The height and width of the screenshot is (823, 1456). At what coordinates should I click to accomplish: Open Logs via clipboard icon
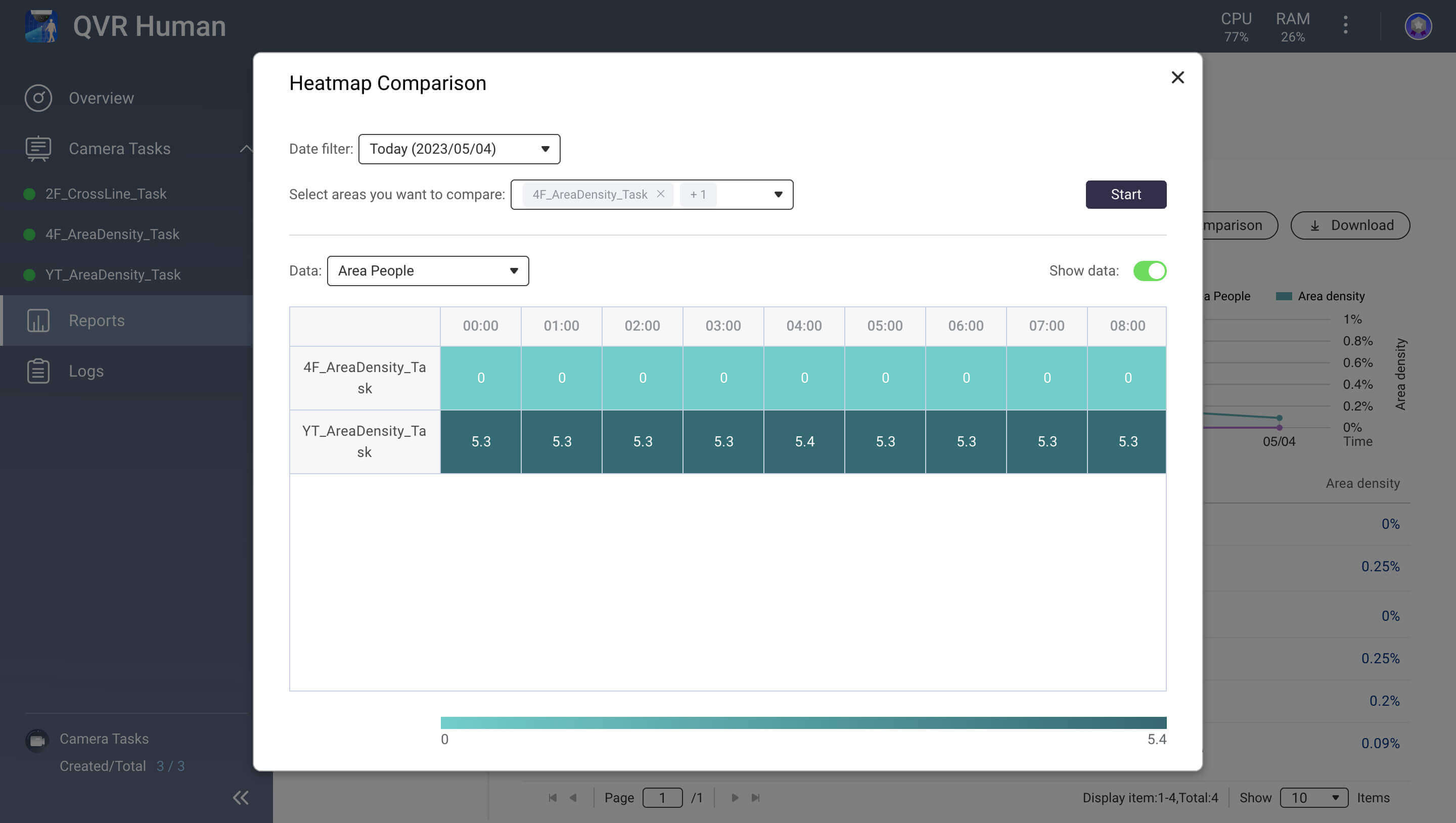[38, 372]
